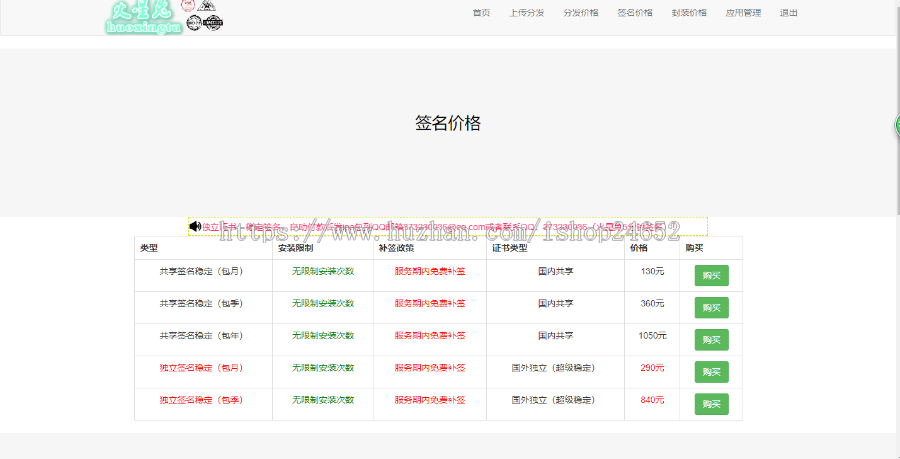Open the 上传分发 navigation item

(527, 13)
